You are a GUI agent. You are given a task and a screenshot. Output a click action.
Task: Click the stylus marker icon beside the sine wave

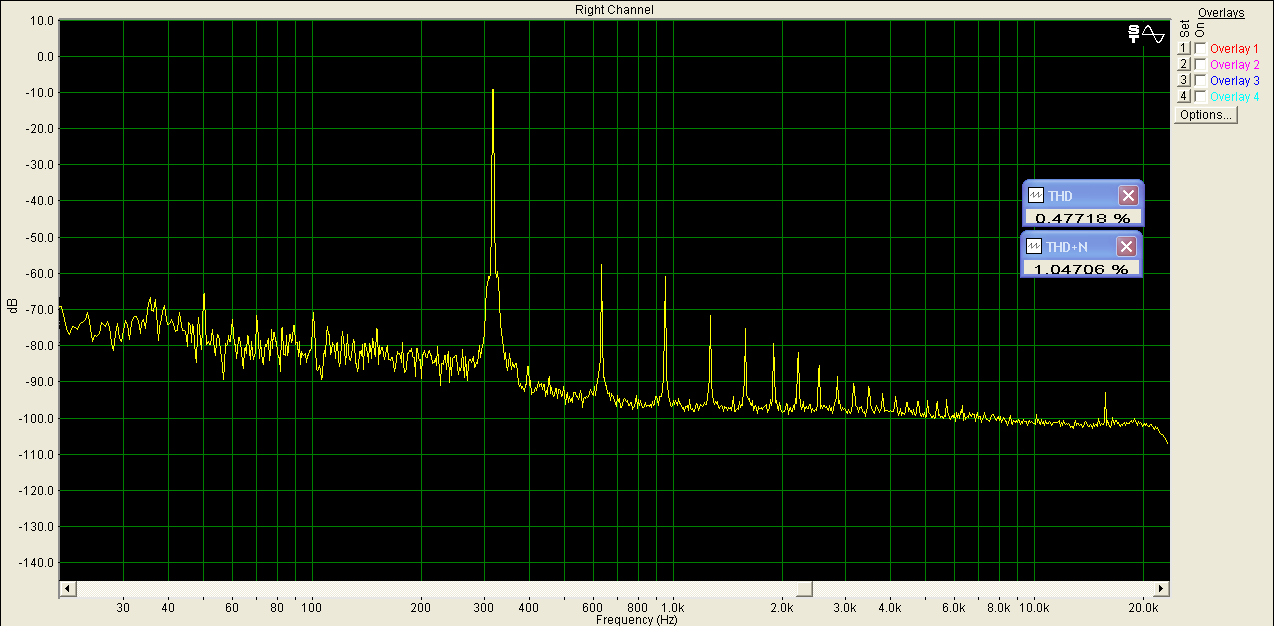point(1133,33)
